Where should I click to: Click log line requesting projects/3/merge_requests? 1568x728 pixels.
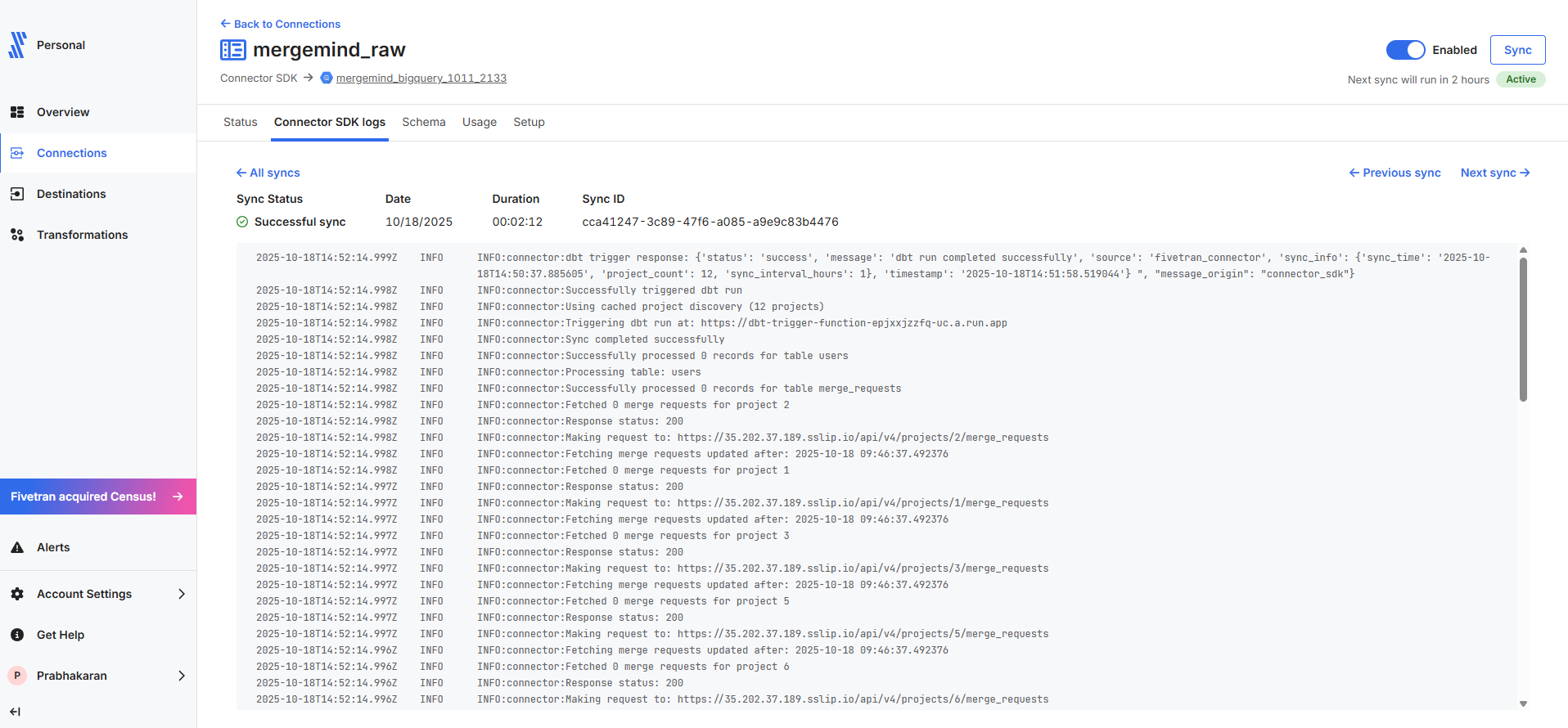[x=763, y=568]
